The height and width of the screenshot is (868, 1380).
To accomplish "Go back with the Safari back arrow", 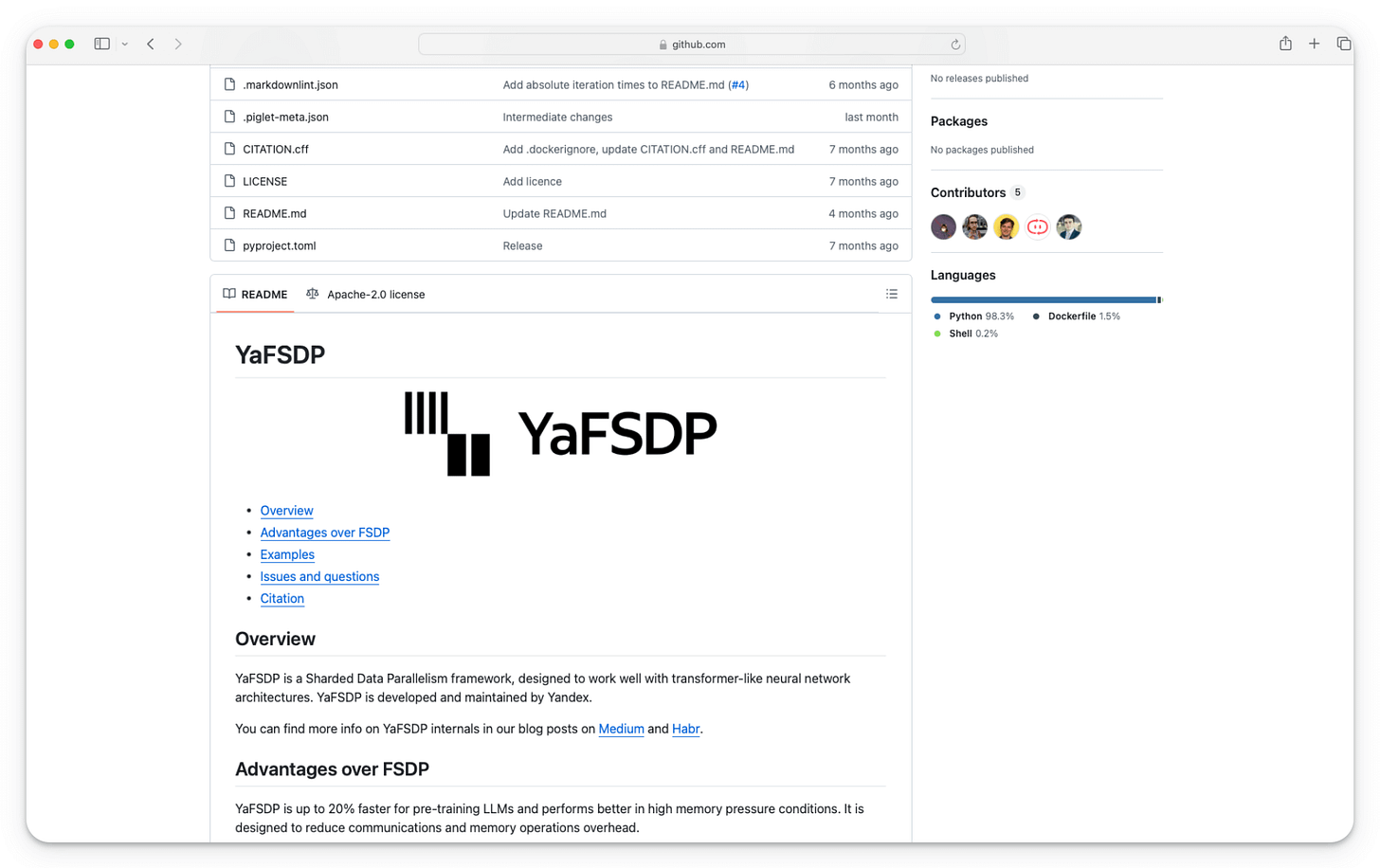I will pyautogui.click(x=151, y=44).
